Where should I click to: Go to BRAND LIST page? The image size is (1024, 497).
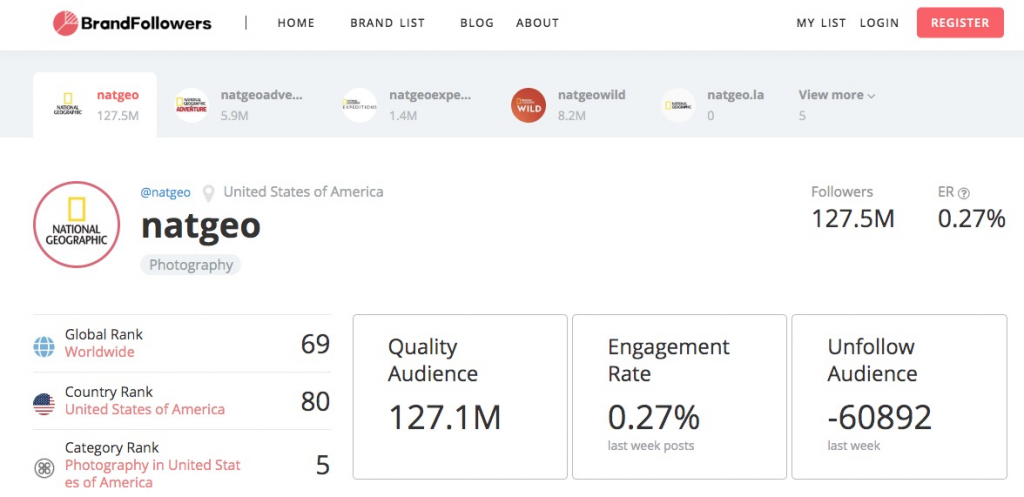point(387,23)
